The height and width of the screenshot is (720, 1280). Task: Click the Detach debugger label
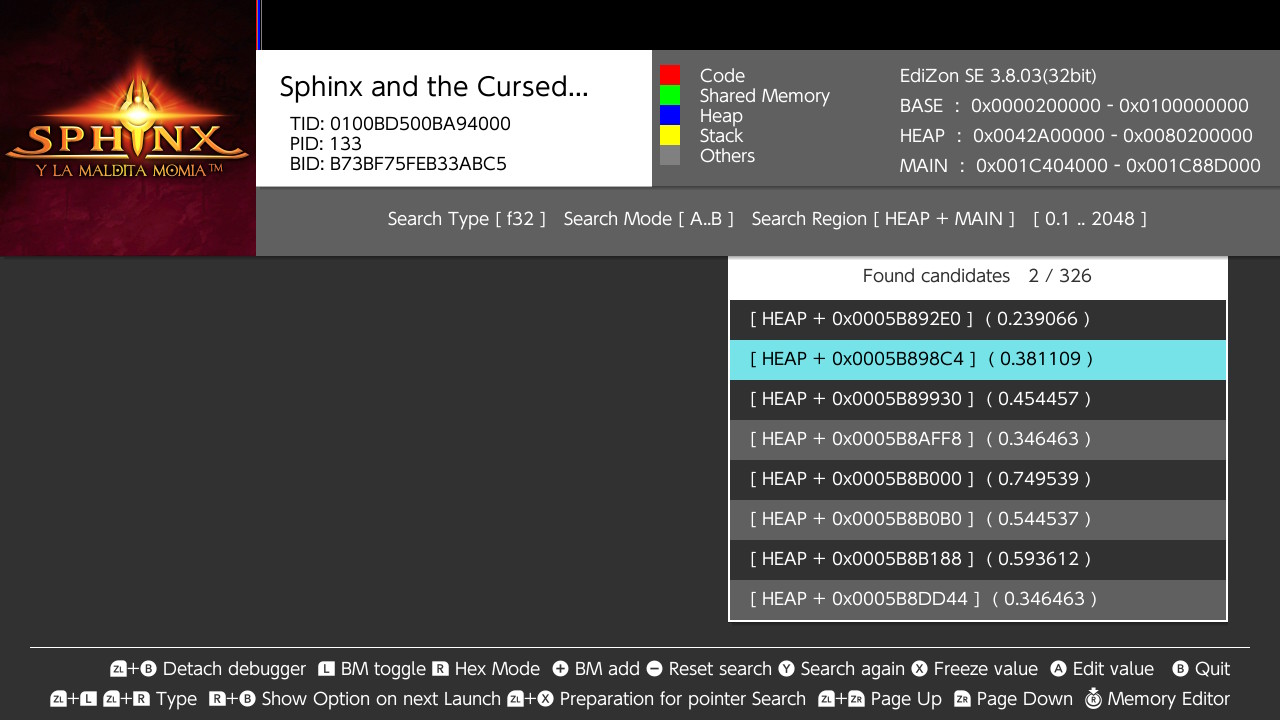234,669
